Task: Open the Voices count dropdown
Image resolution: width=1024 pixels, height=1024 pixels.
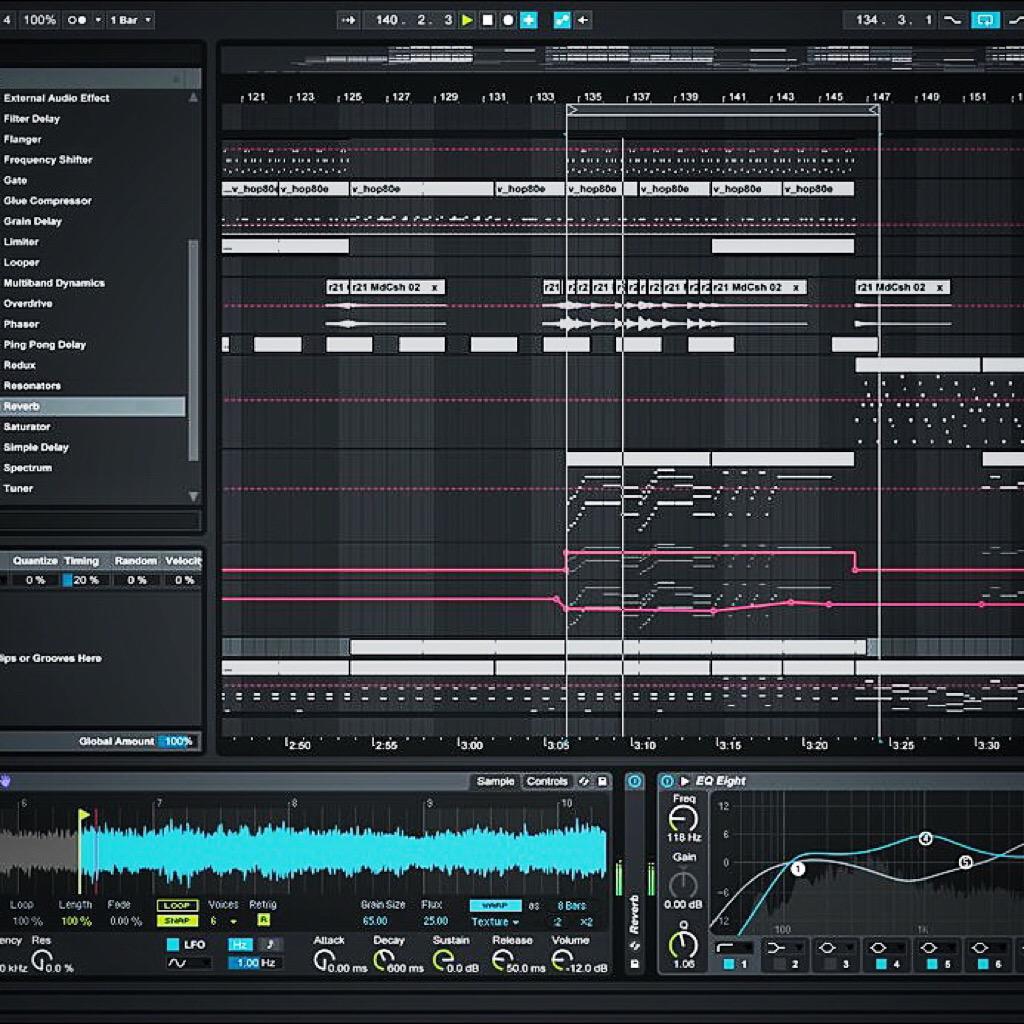Action: click(222, 922)
